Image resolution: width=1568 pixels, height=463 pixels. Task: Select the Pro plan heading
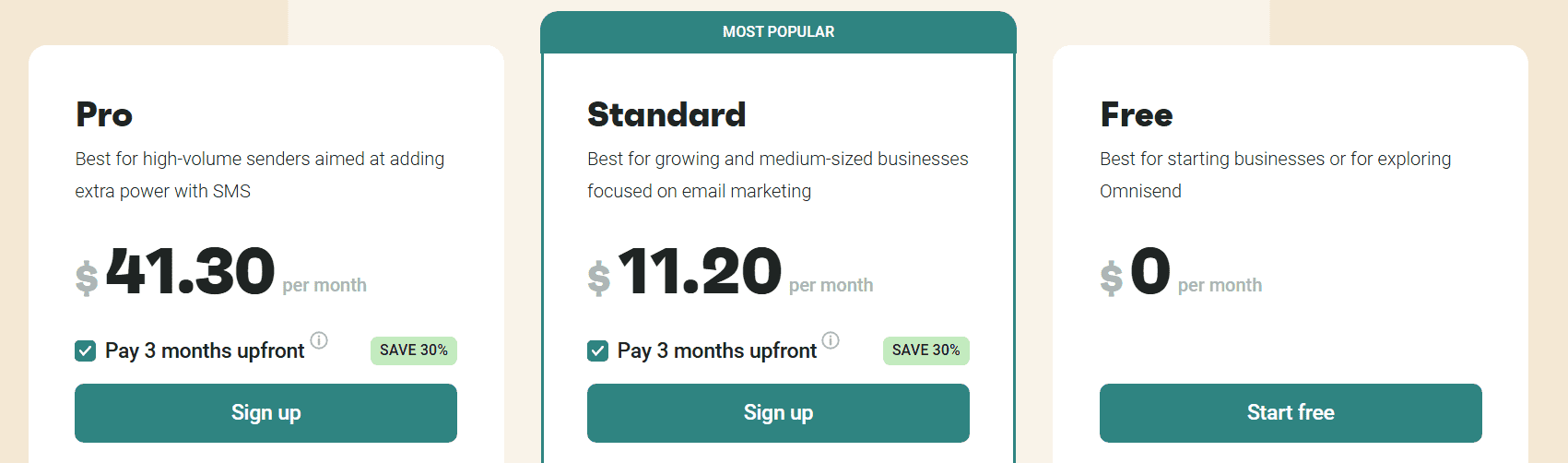click(x=104, y=115)
